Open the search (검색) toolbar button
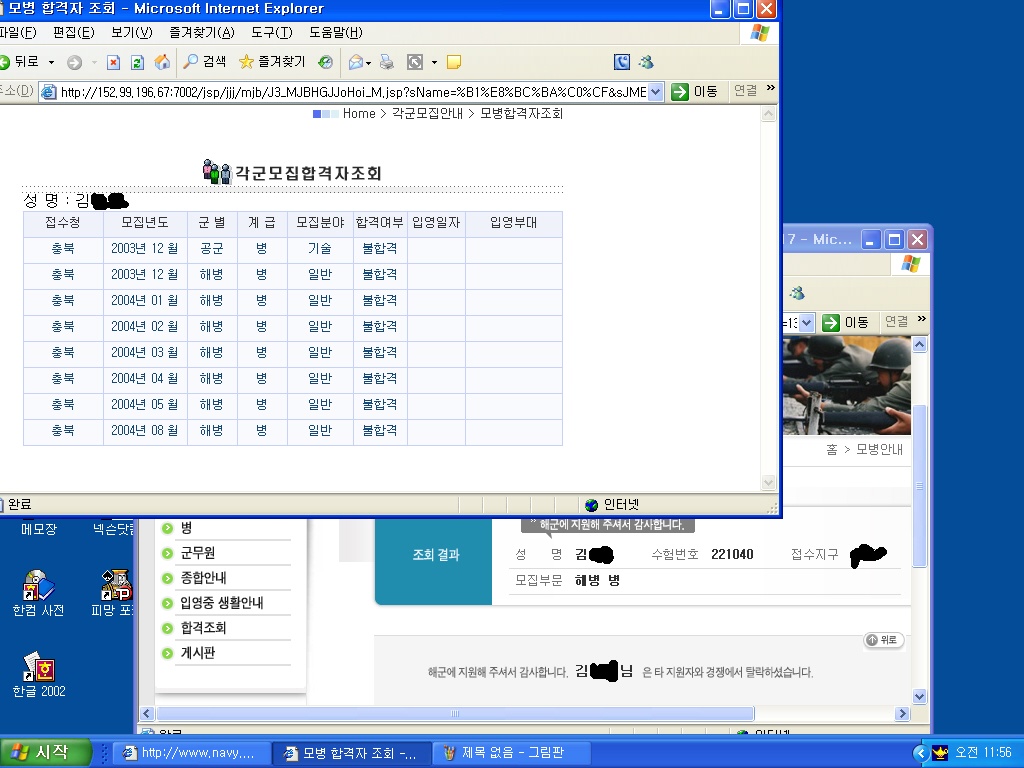The image size is (1024, 768). pos(205,62)
